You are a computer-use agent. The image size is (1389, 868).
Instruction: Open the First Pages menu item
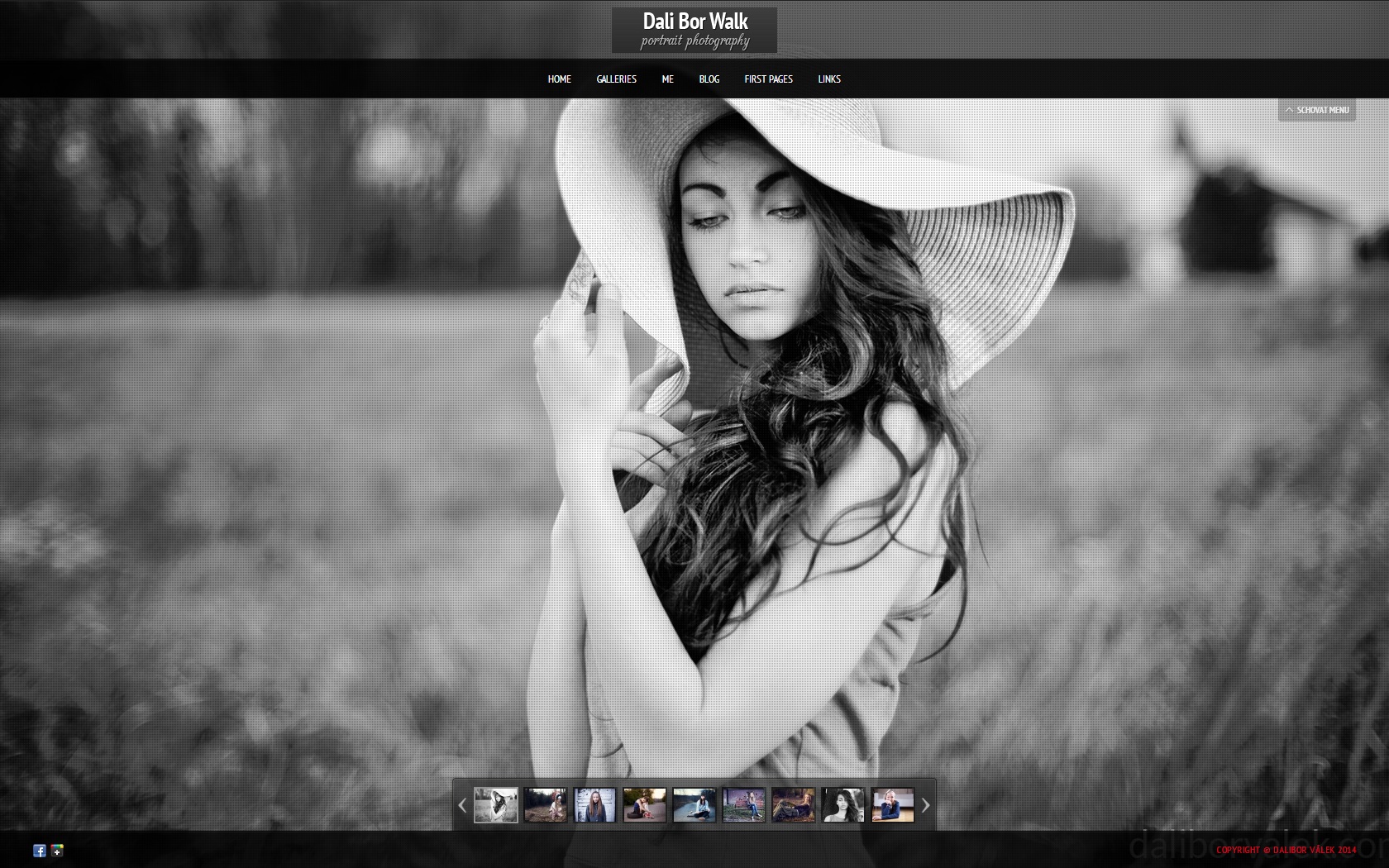pyautogui.click(x=768, y=79)
